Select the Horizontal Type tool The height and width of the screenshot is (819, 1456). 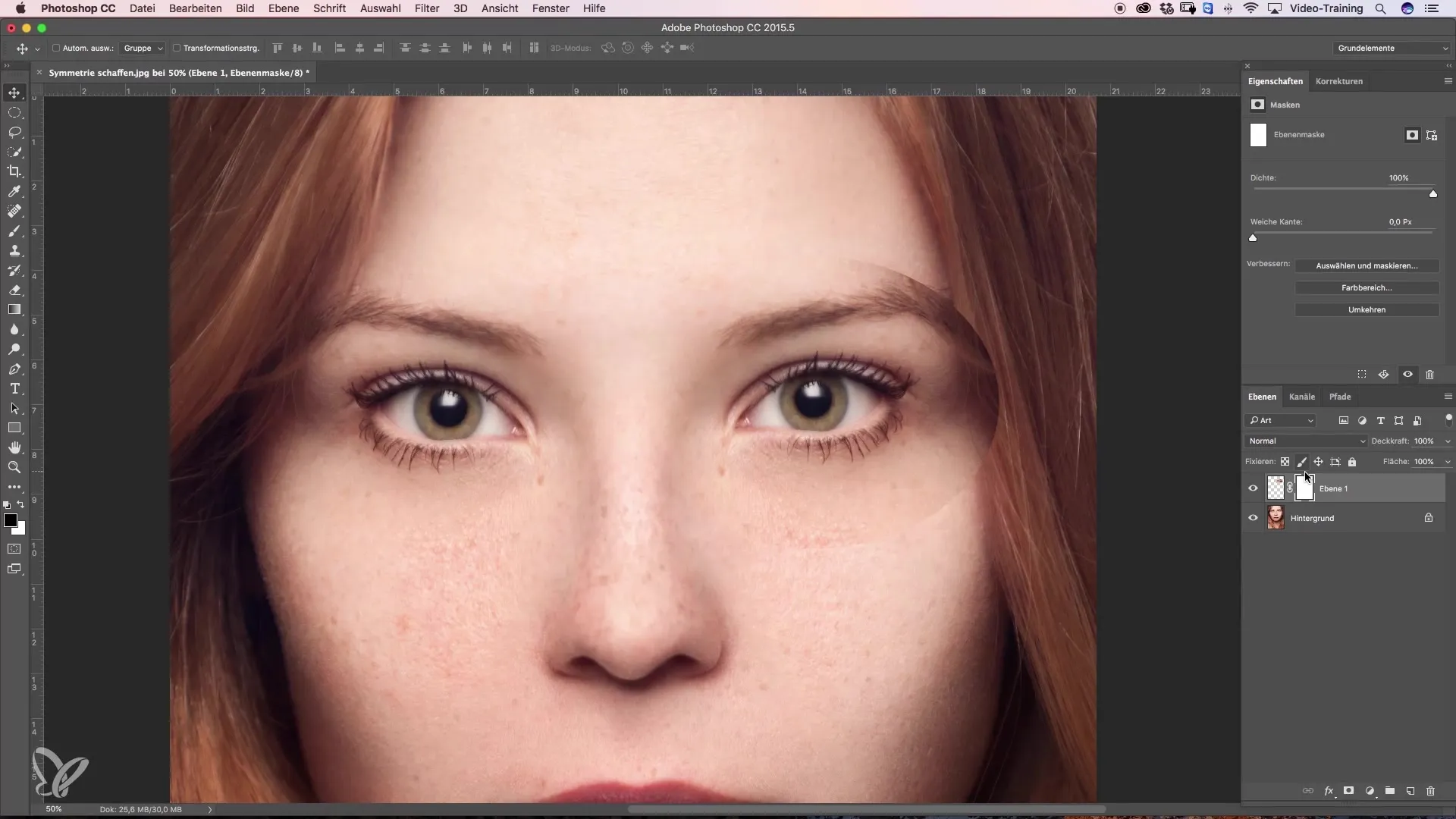coord(14,388)
